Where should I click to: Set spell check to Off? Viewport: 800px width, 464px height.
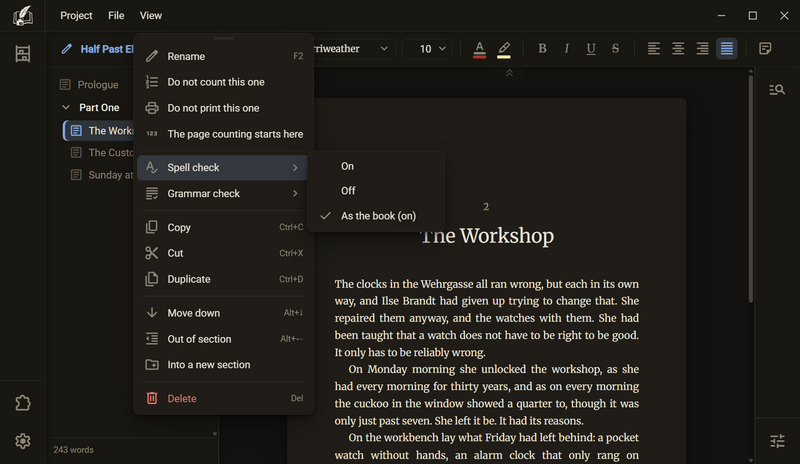pos(376,191)
